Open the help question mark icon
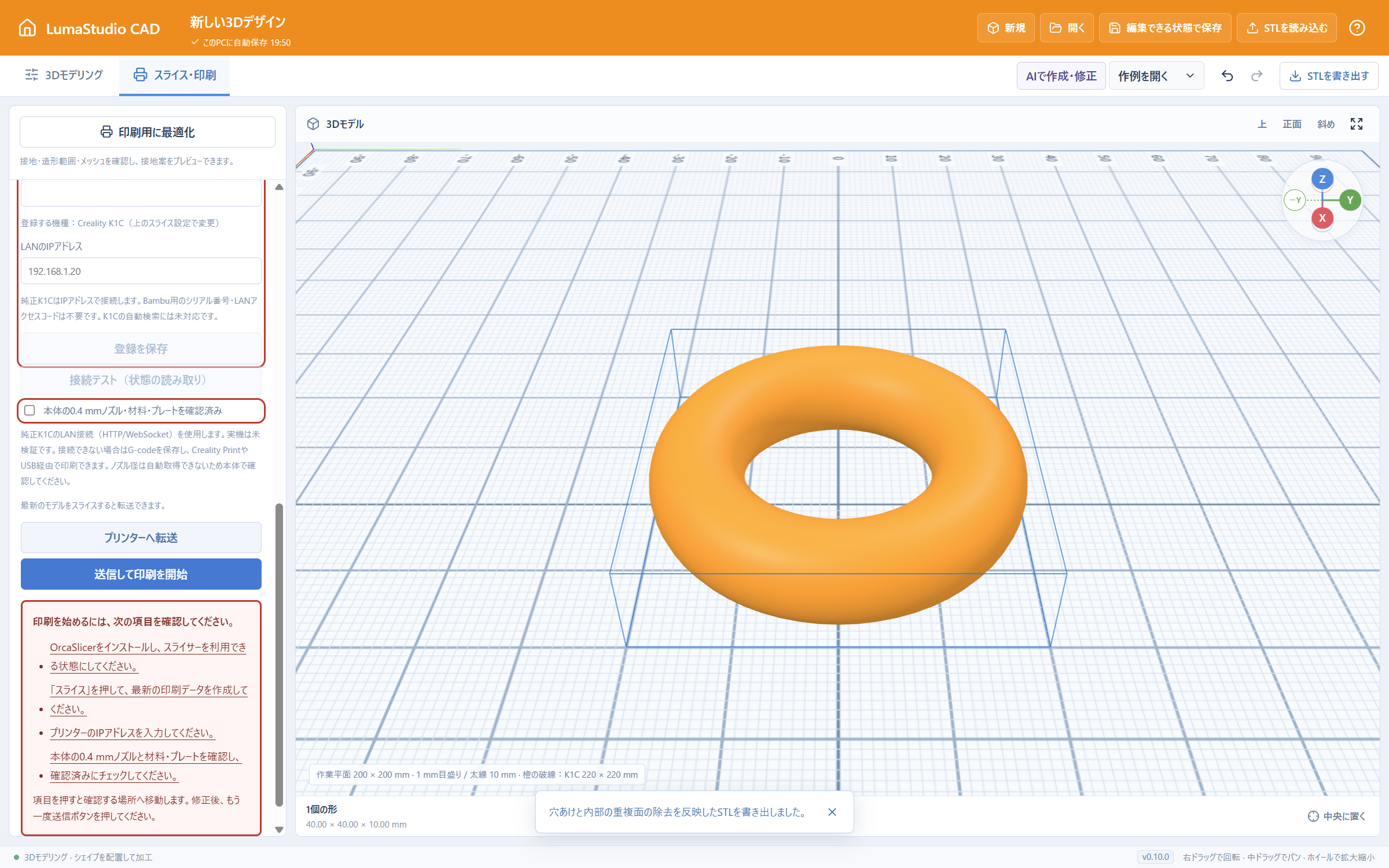The image size is (1389, 868). click(x=1357, y=28)
